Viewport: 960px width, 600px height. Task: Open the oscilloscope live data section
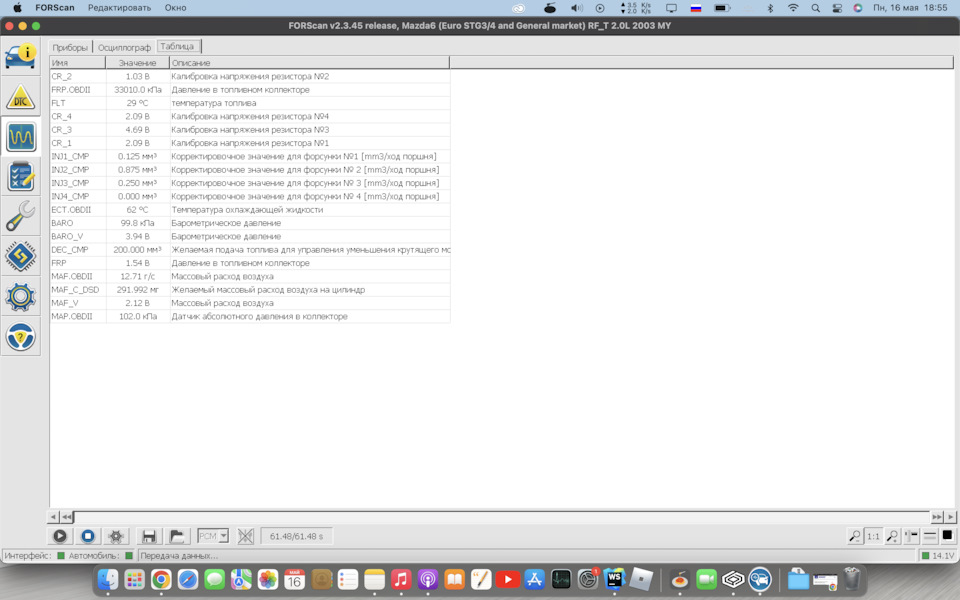click(x=21, y=136)
